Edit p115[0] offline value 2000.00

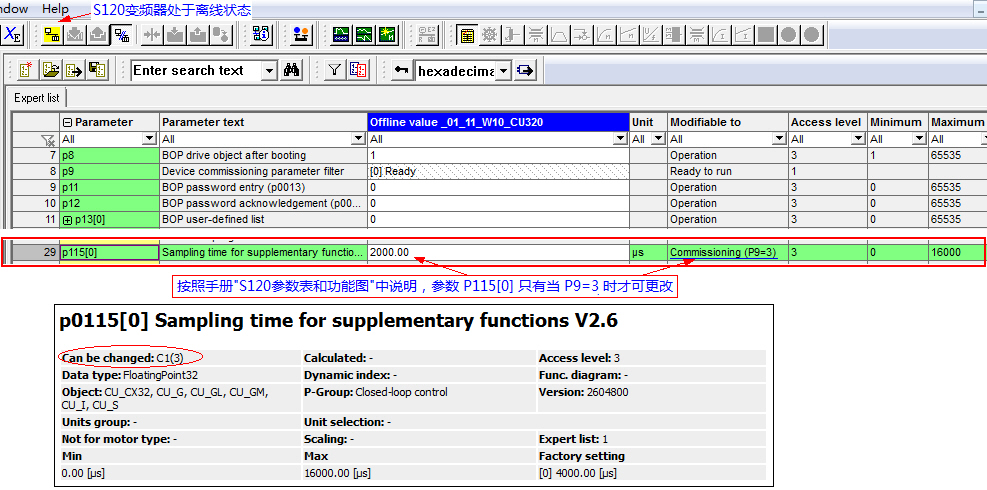[499, 253]
